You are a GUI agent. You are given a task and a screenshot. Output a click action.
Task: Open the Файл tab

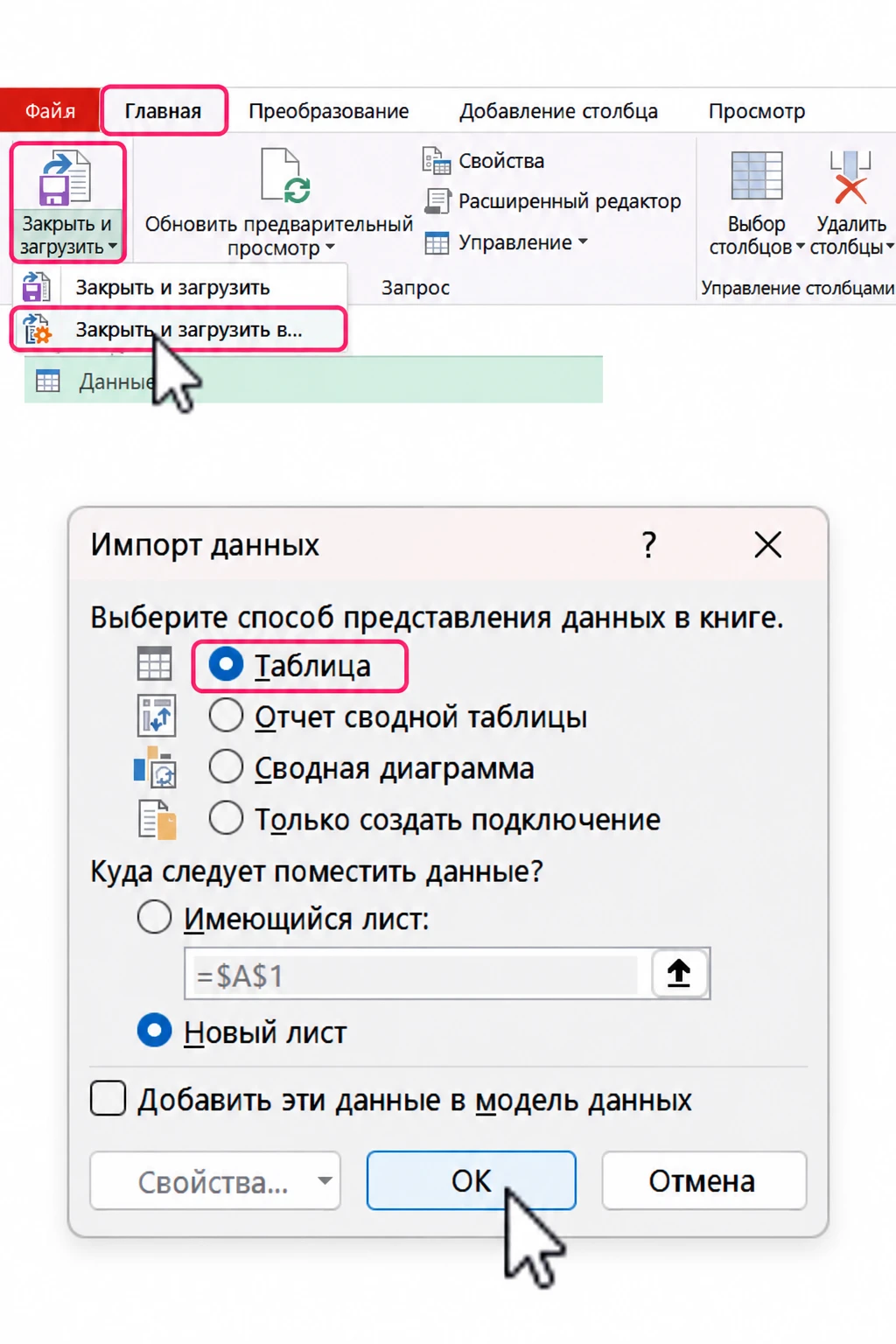coord(50,111)
